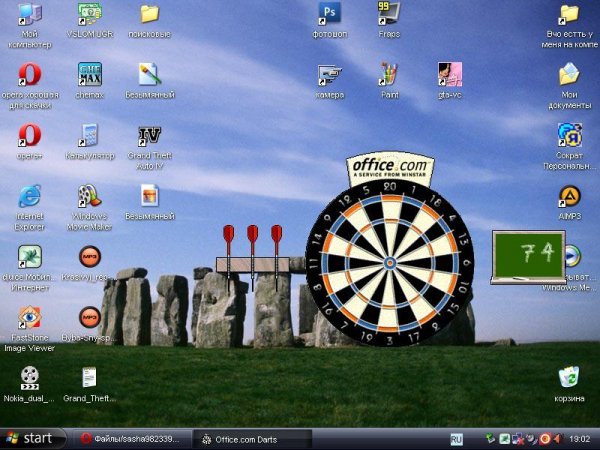Open the RU language indicator
This screenshot has height=450, width=600.
(456, 438)
